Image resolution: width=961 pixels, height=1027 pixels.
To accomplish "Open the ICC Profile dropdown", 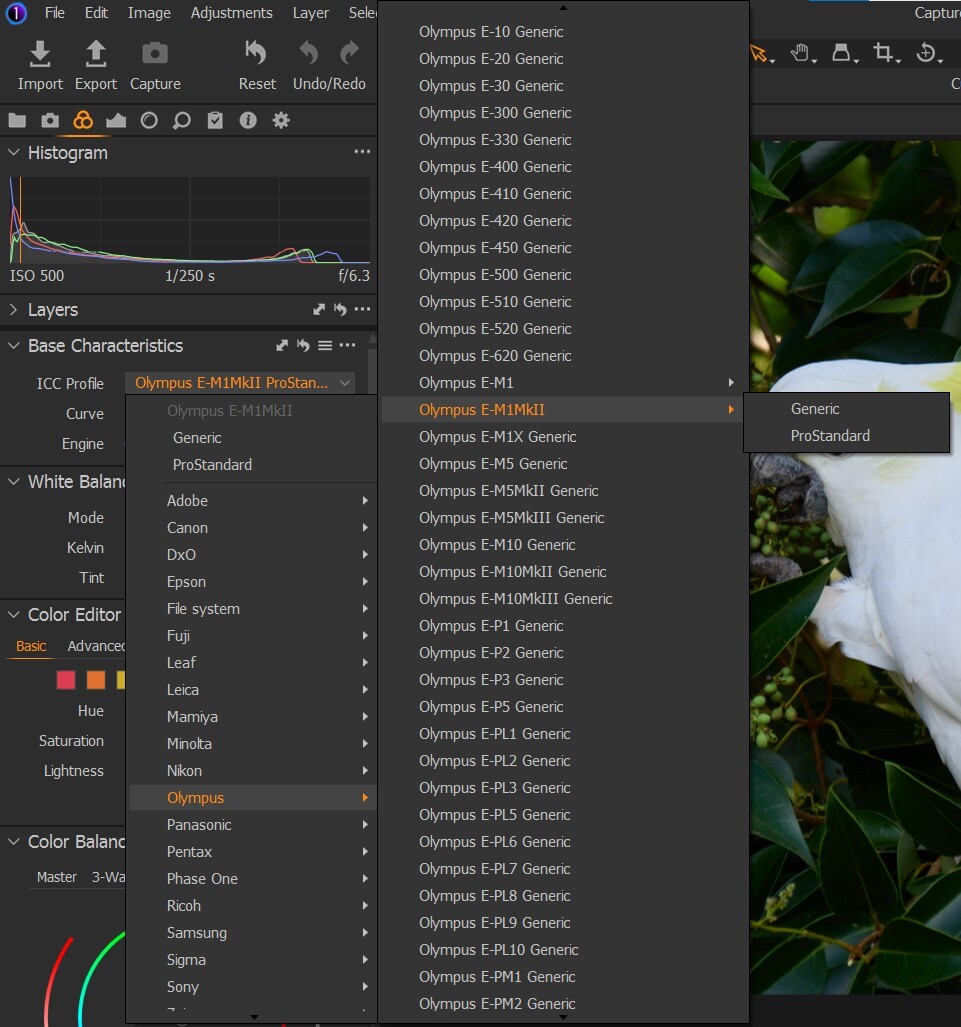I will click(x=240, y=383).
